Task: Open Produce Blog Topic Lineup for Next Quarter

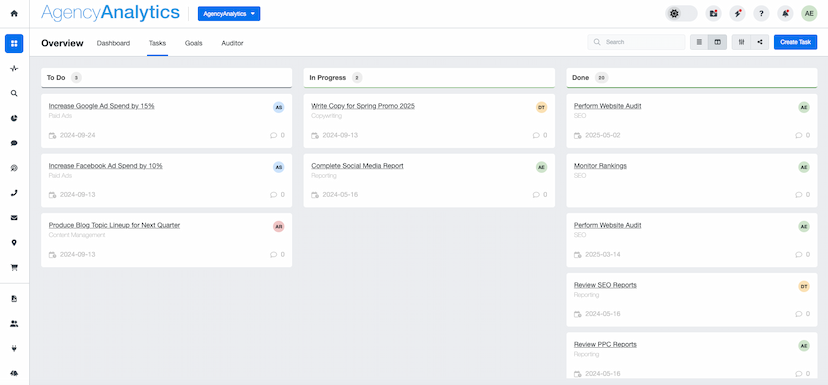Action: point(114,226)
